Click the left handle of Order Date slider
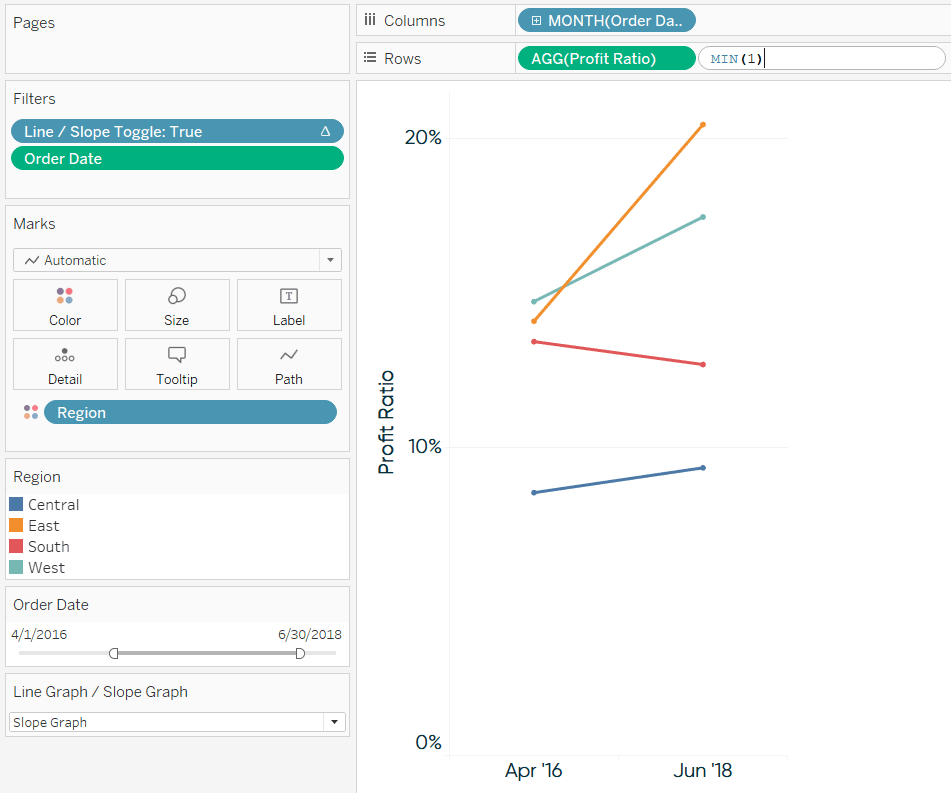 point(113,653)
